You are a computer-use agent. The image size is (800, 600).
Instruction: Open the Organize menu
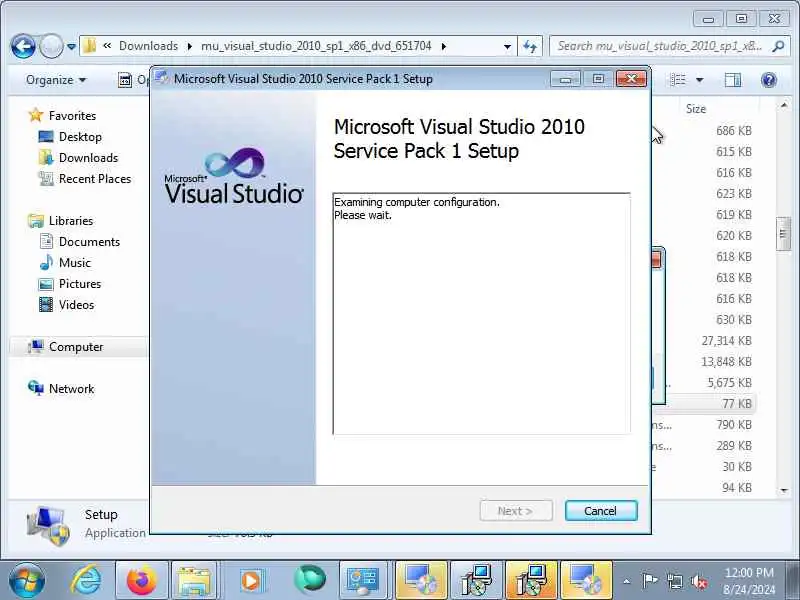pyautogui.click(x=56, y=80)
